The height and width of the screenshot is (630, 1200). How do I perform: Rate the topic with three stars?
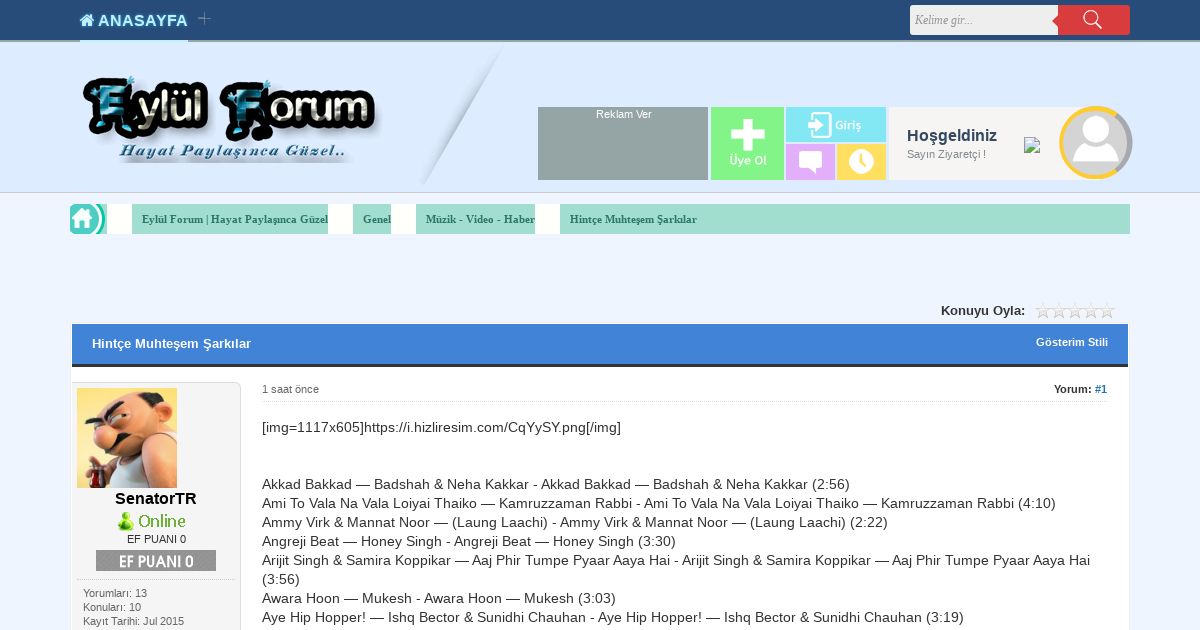coord(1075,311)
